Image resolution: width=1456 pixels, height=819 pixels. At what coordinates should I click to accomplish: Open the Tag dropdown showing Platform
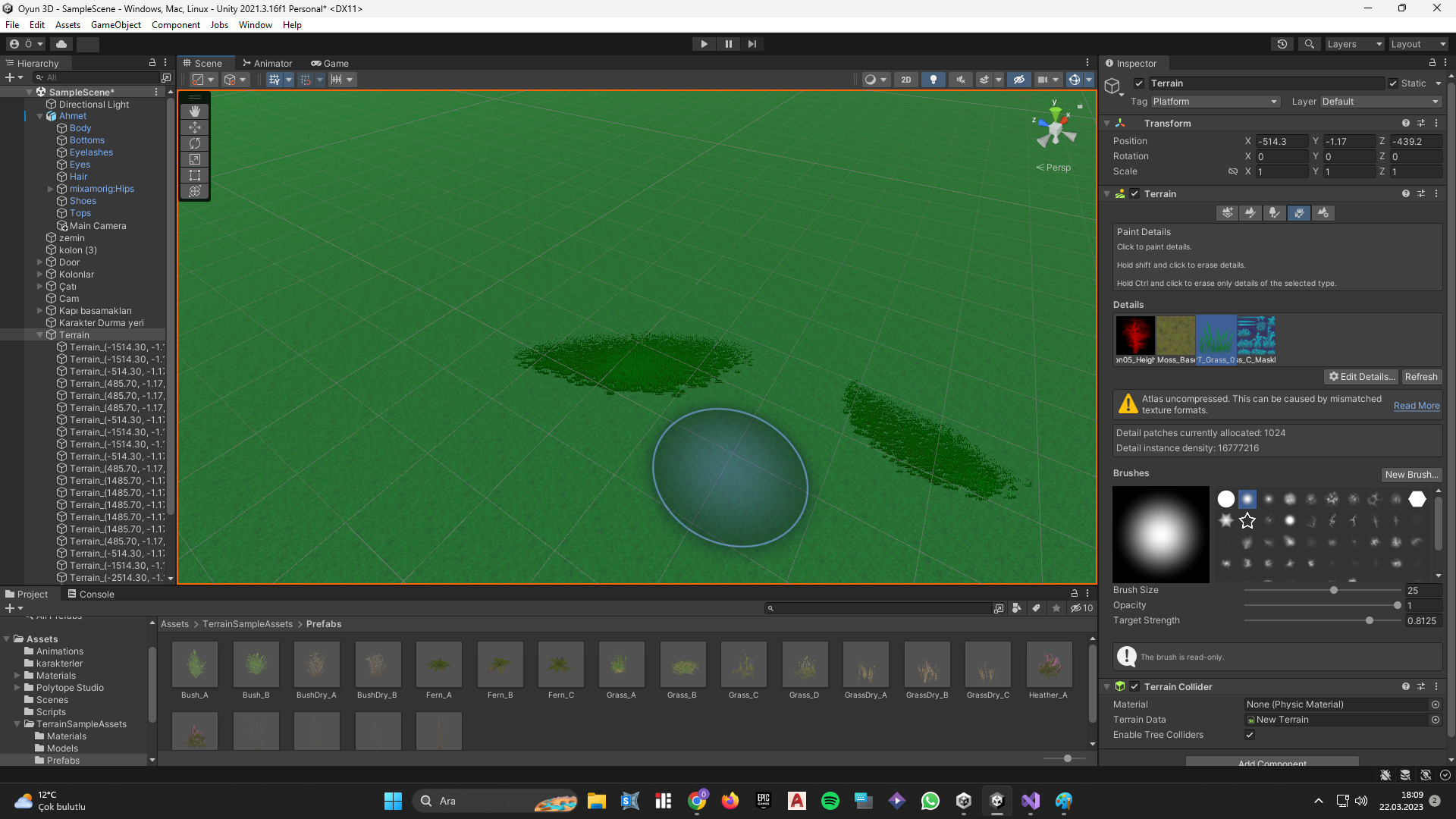[x=1215, y=102]
